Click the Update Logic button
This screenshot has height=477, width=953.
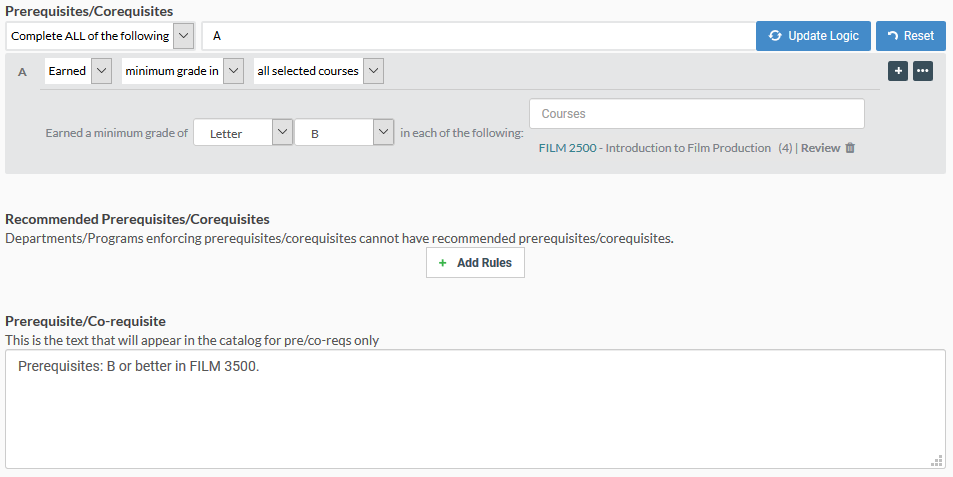point(813,36)
